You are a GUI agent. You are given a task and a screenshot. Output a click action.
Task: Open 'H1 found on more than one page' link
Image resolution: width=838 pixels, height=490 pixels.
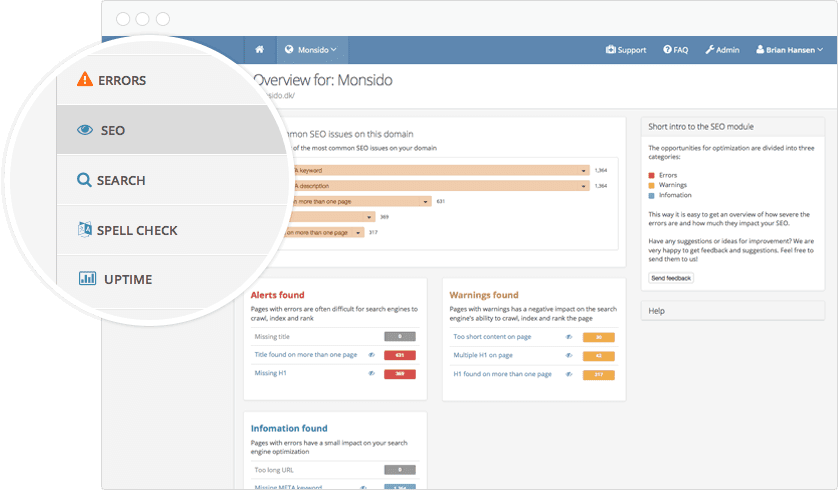(502, 374)
